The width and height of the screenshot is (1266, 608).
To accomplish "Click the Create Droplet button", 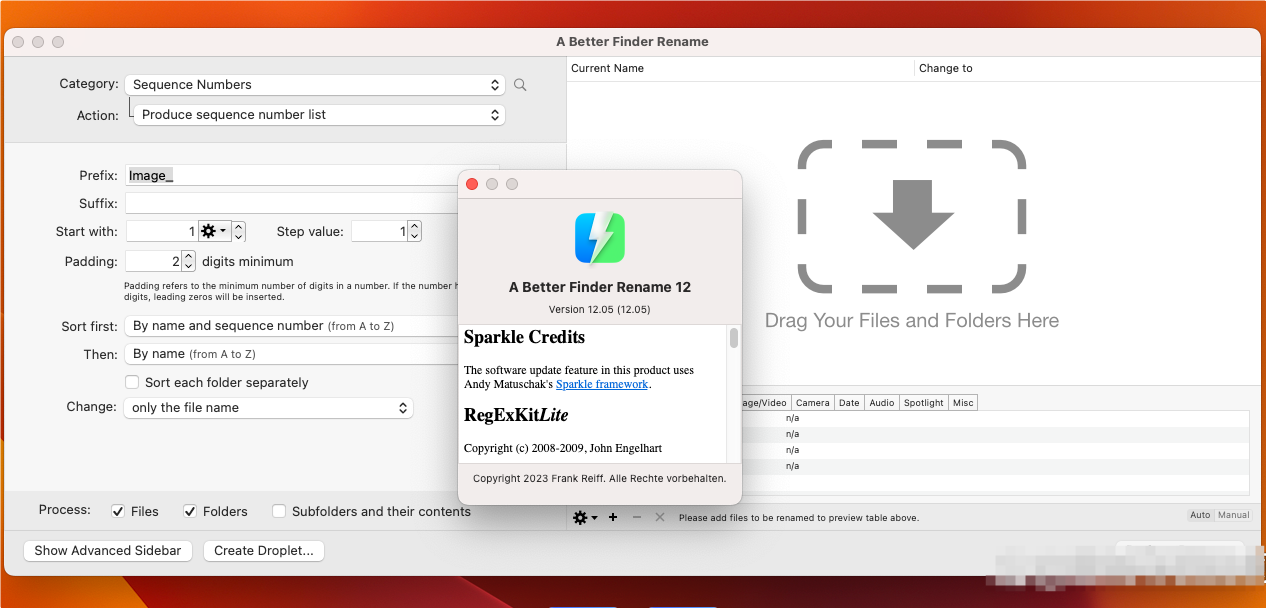I will 264,550.
